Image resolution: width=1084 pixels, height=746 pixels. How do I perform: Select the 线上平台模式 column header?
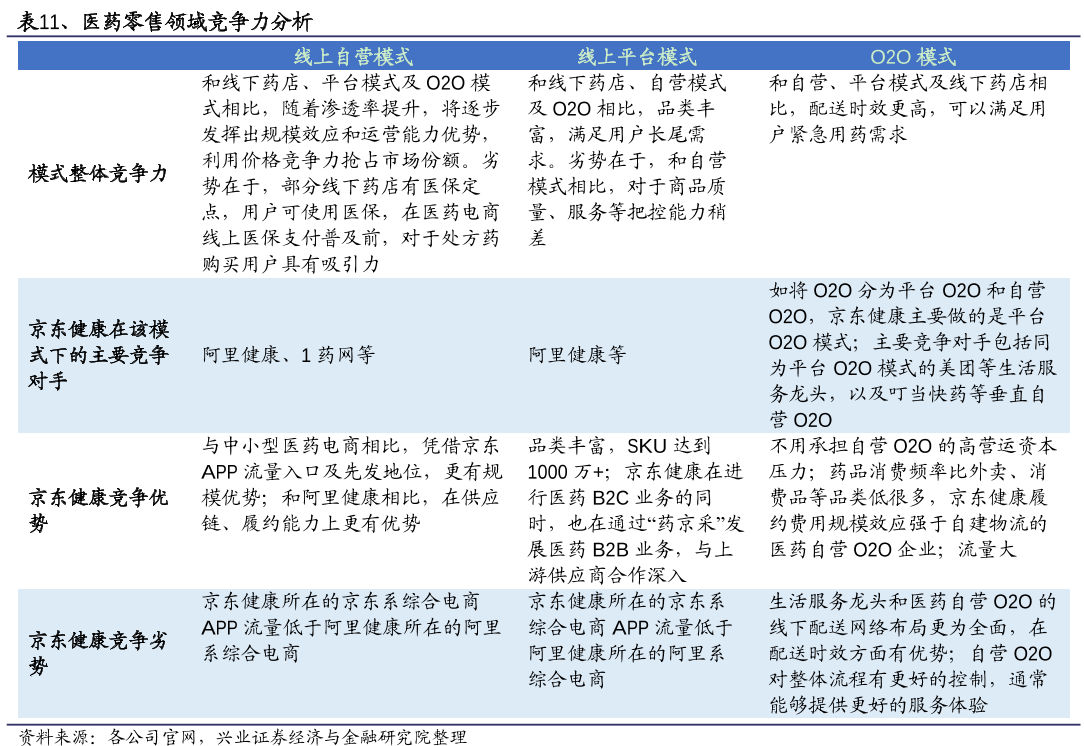coord(637,57)
